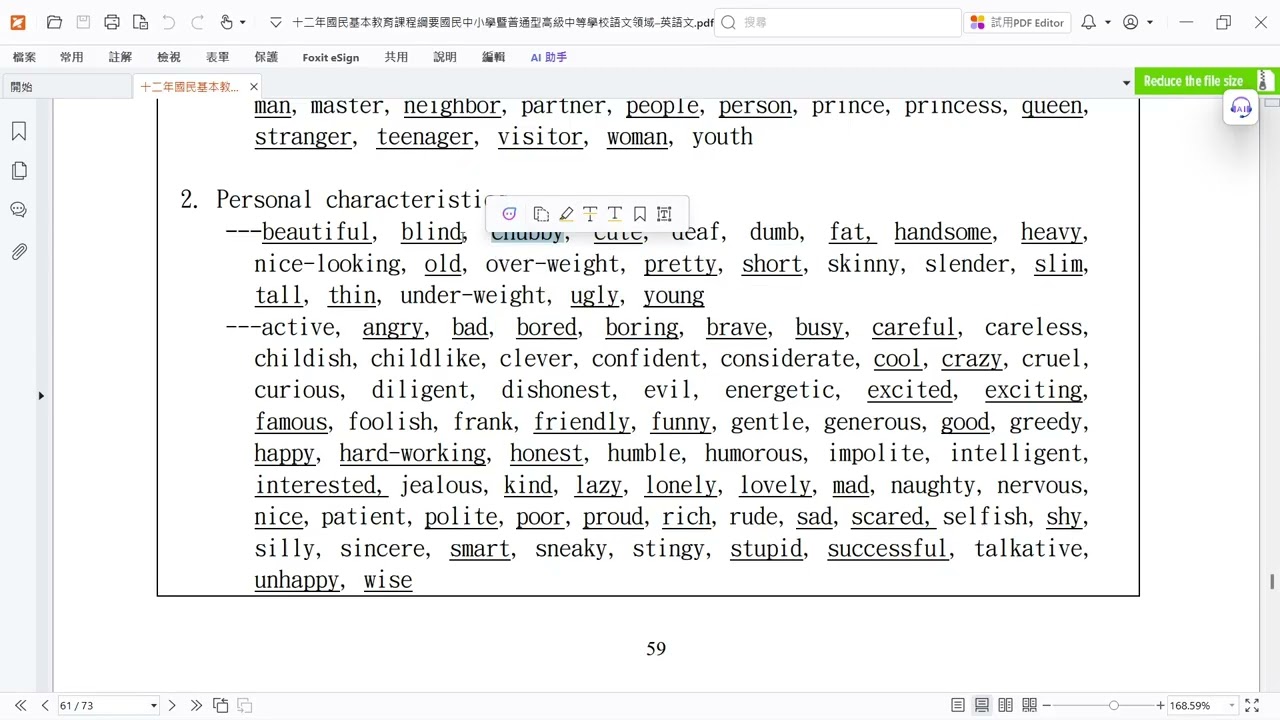Open the user account icon
The height and width of the screenshot is (720, 1280).
[1130, 22]
